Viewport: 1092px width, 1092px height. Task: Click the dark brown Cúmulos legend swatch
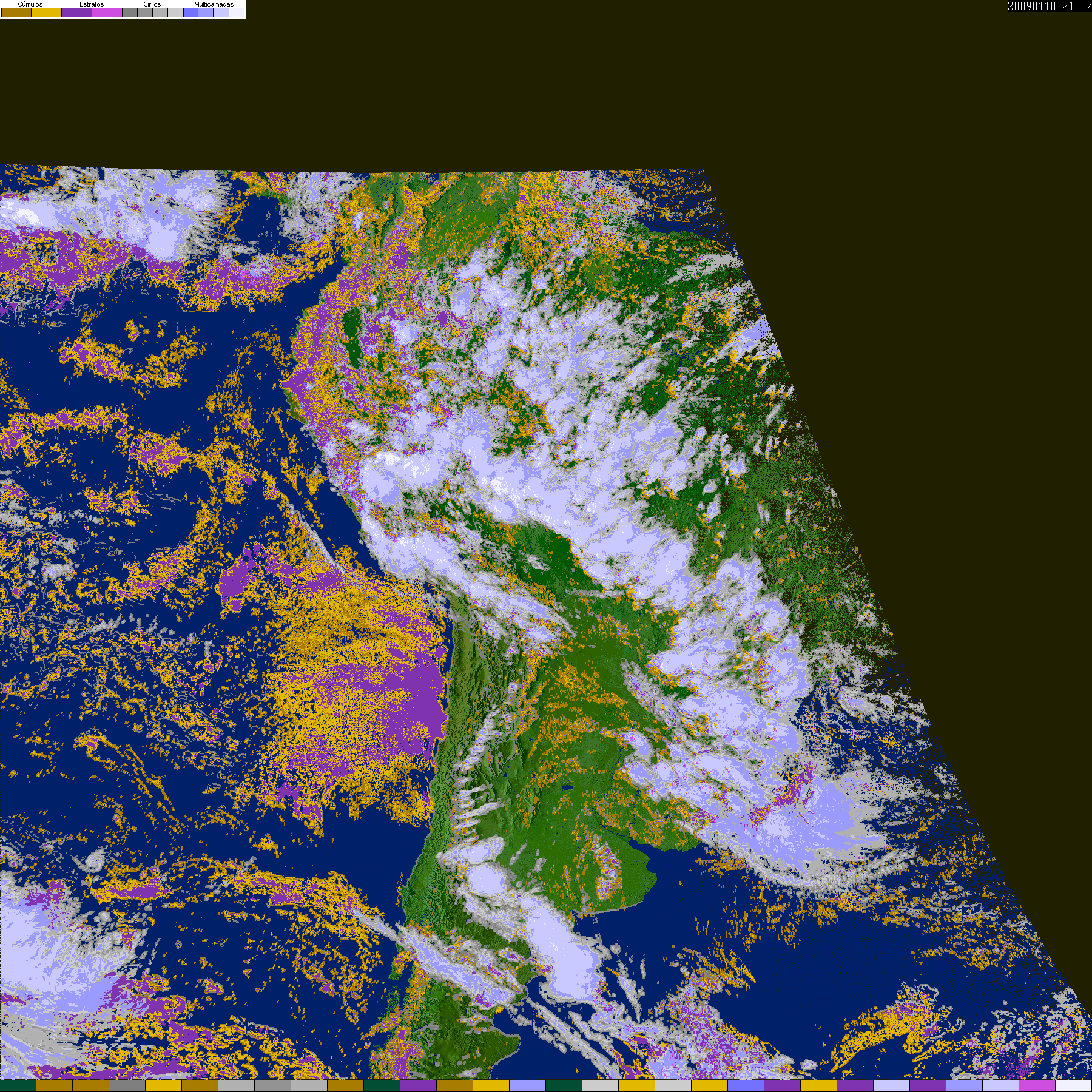pos(16,12)
